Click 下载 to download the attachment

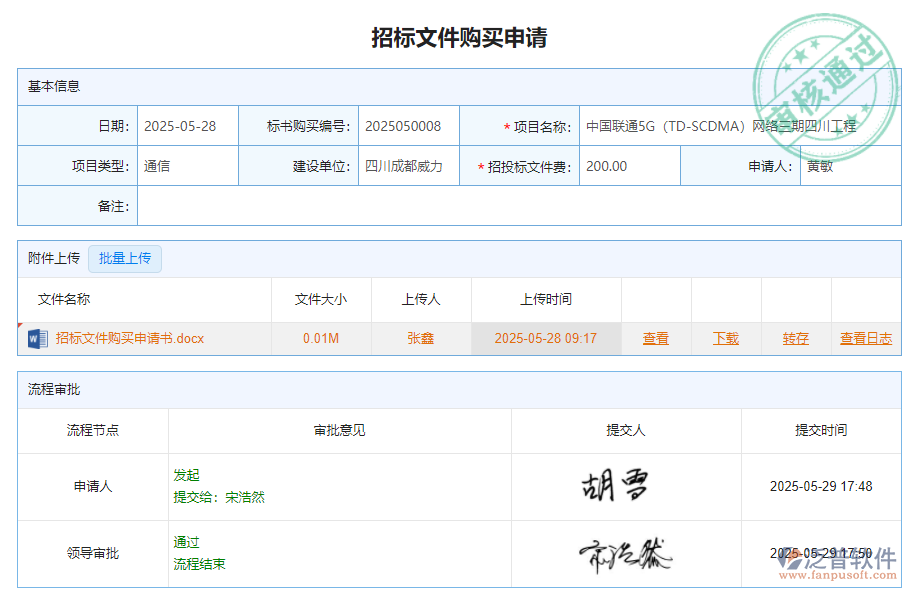pyautogui.click(x=725, y=338)
